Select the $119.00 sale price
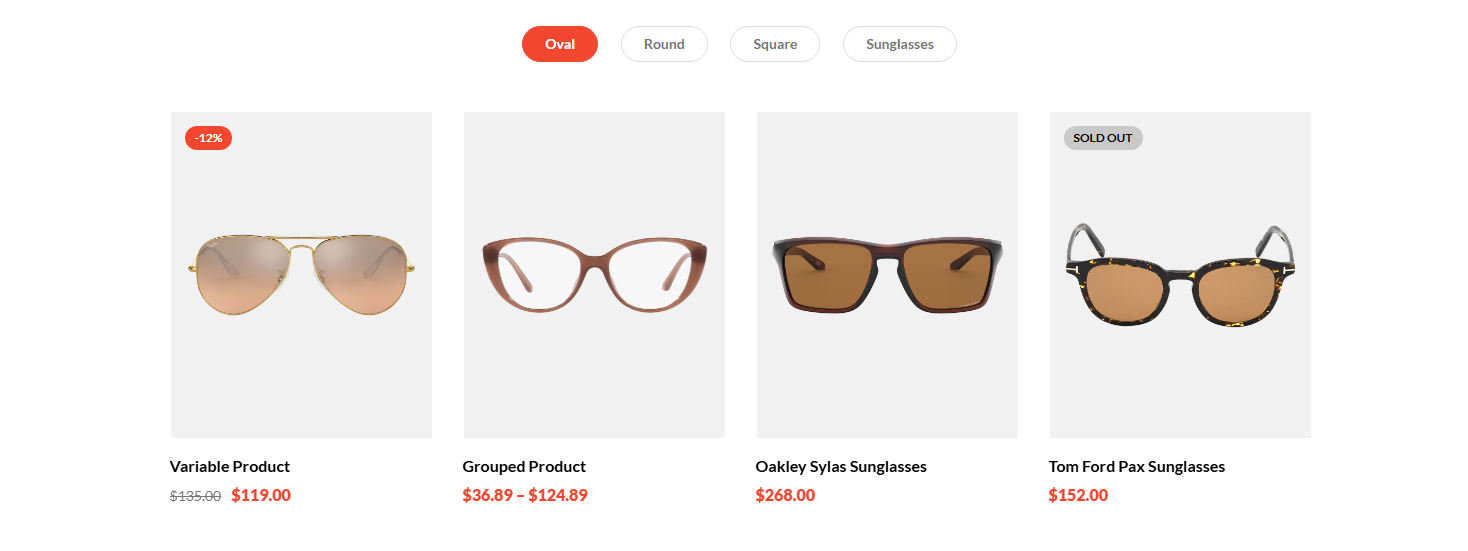Viewport: 1468px width, 551px height. point(261,495)
